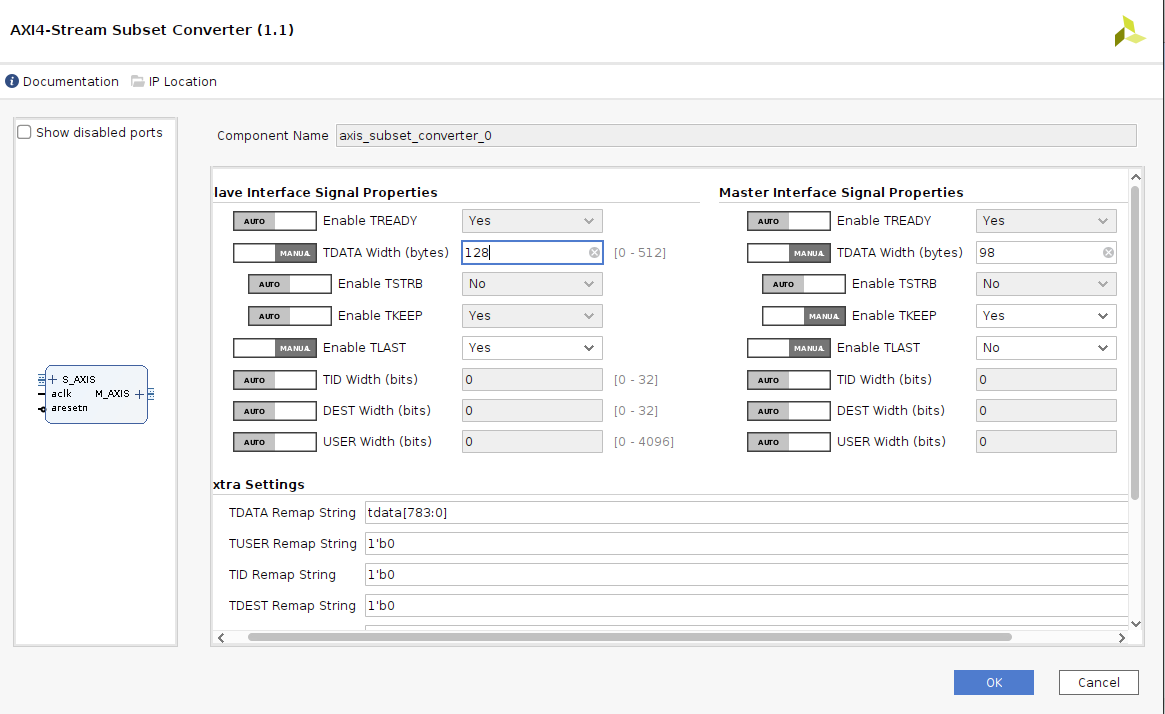Click the Component Name field
This screenshot has height=714, width=1165.
point(736,135)
